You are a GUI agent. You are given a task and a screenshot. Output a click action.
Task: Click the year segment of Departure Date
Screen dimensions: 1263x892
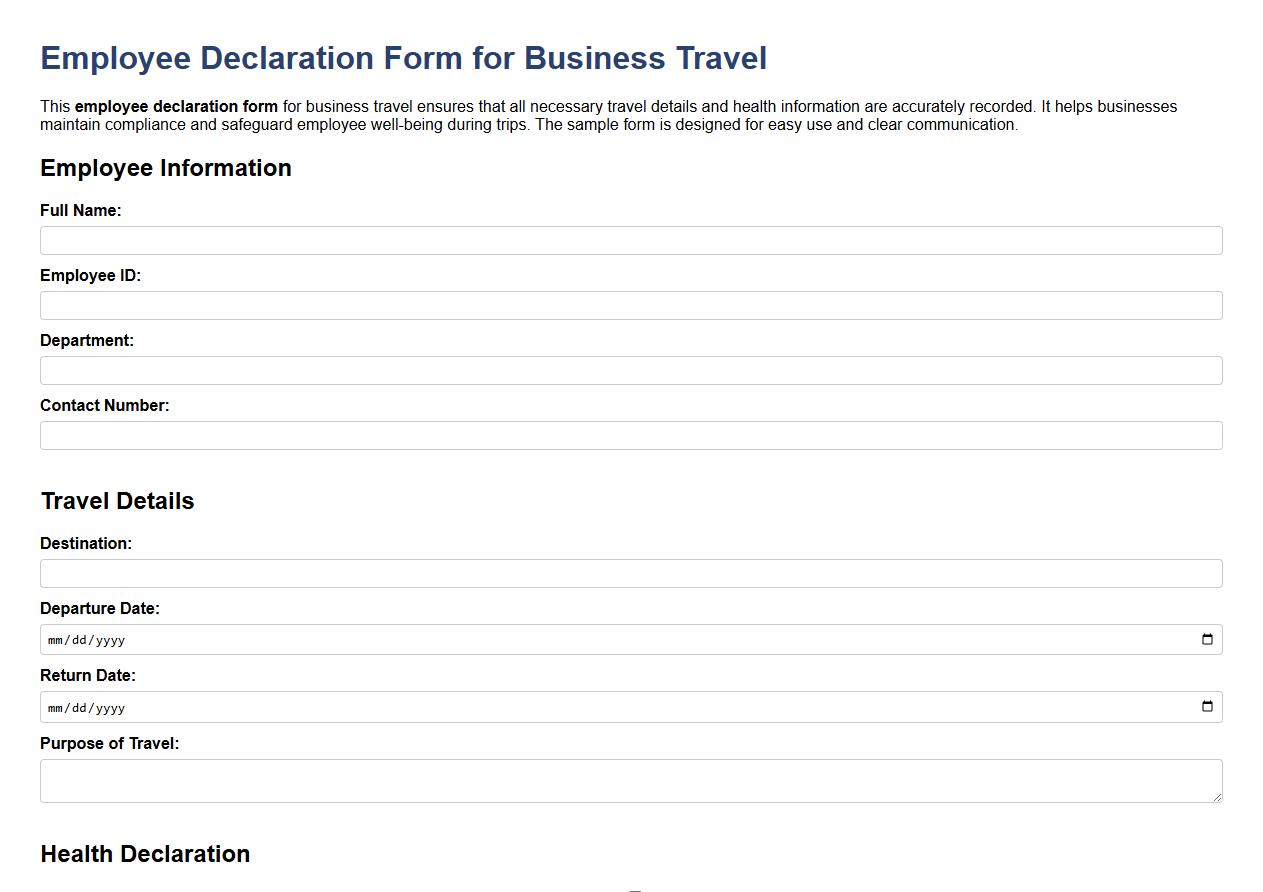109,639
